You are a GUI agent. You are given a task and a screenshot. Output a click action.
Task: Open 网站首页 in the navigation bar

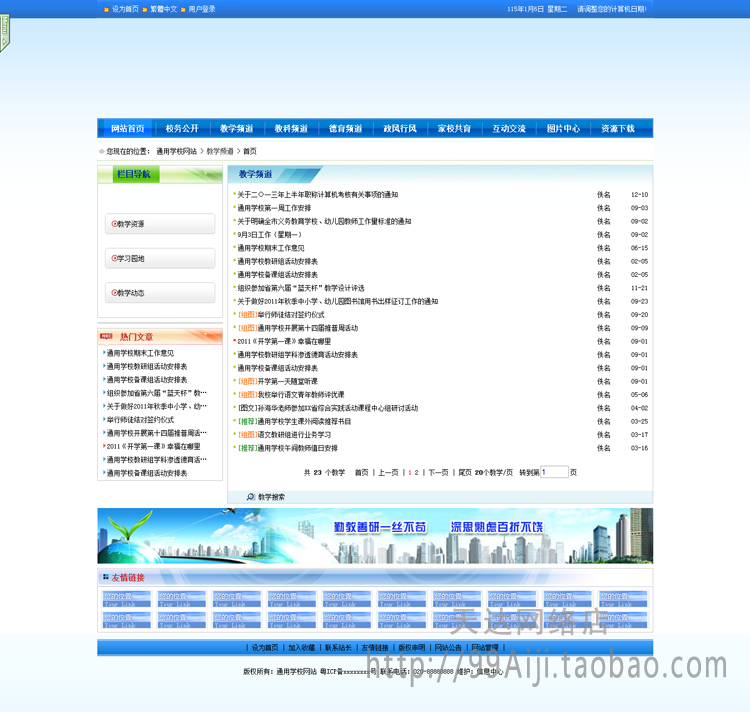click(127, 129)
